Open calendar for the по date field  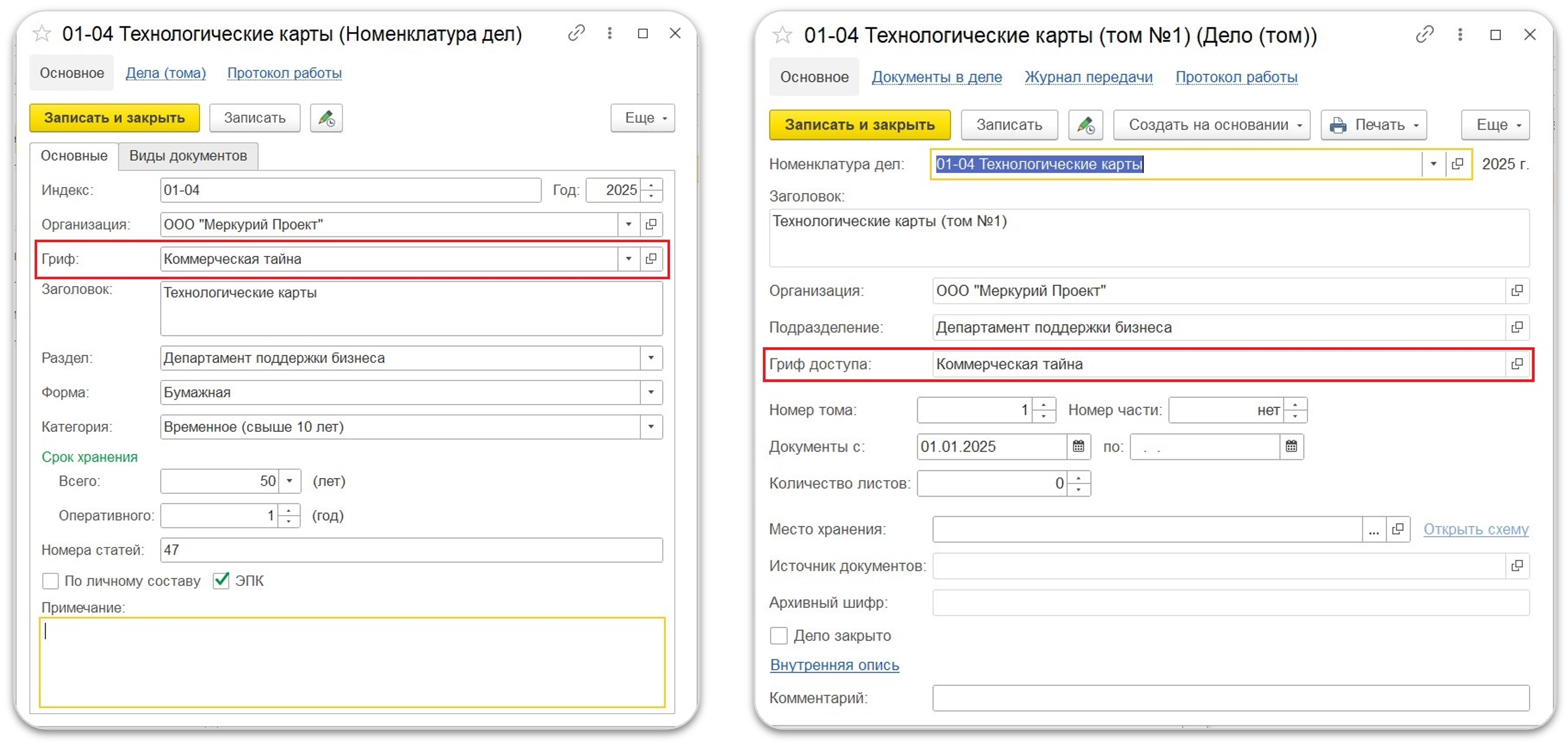(x=1291, y=447)
